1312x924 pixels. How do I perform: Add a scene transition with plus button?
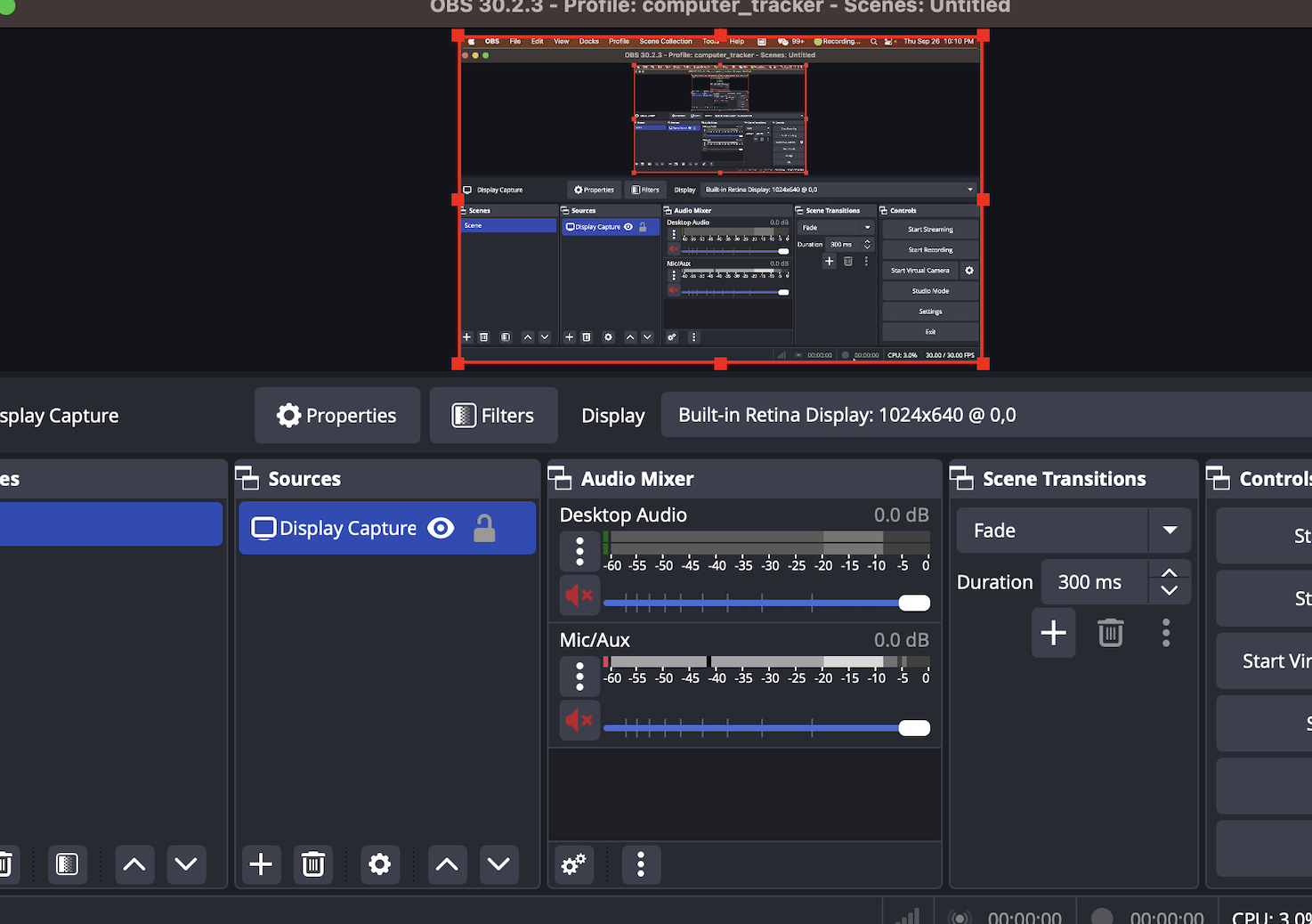pyautogui.click(x=1053, y=633)
